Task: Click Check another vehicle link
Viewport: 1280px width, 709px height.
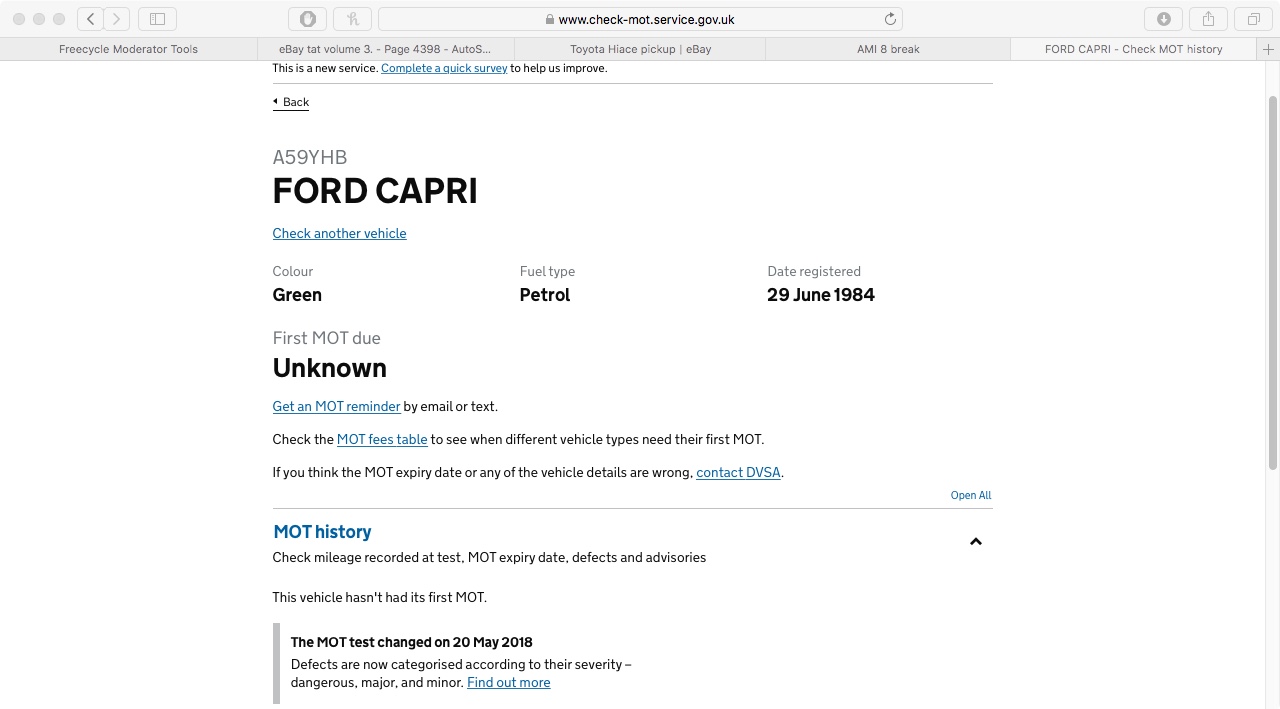Action: click(339, 233)
